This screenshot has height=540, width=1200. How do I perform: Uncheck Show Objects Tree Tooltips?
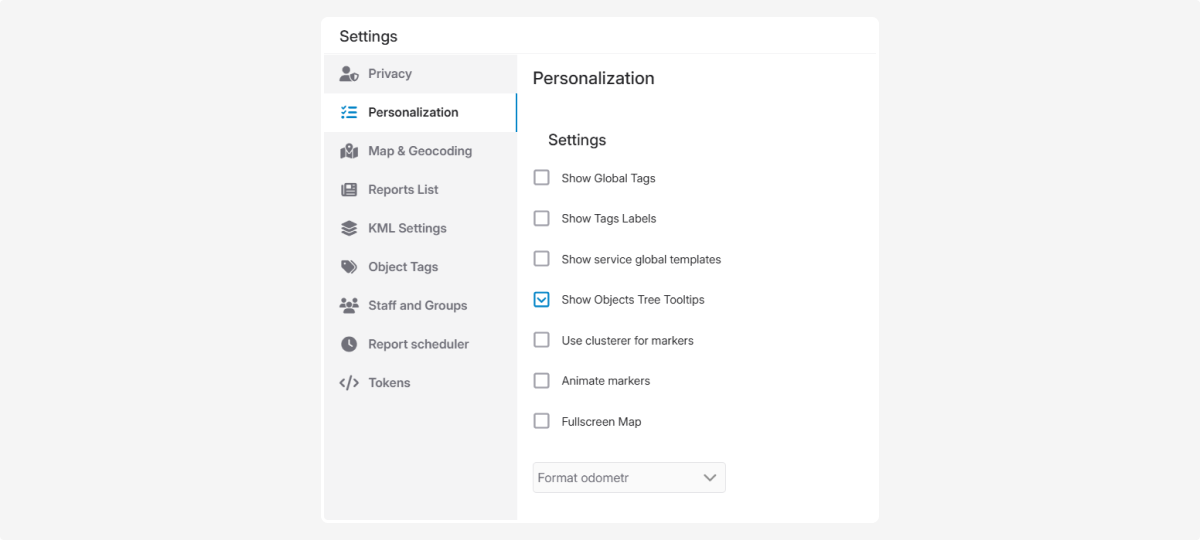point(542,299)
